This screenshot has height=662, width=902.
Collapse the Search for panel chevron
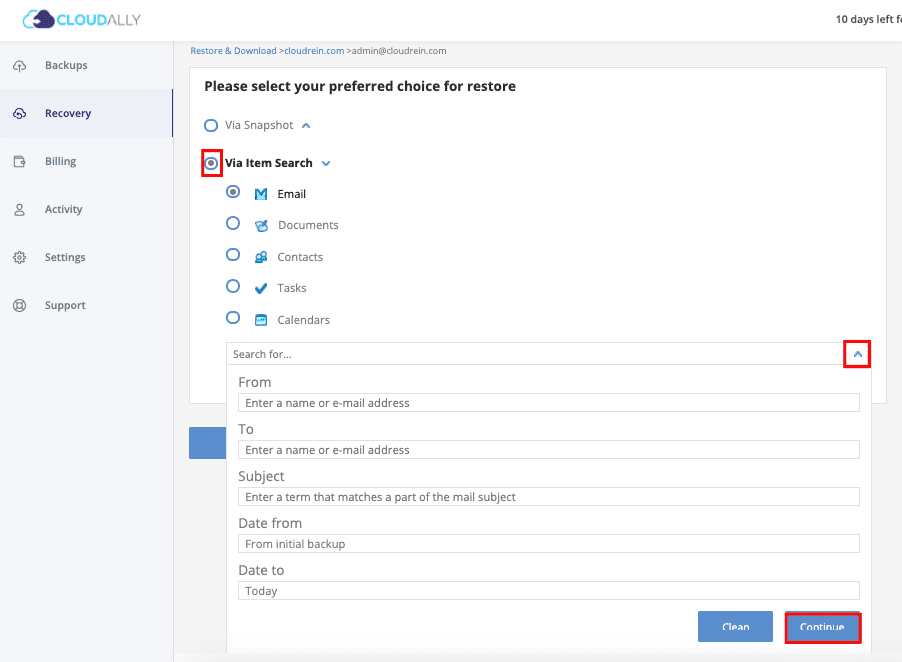tap(857, 354)
